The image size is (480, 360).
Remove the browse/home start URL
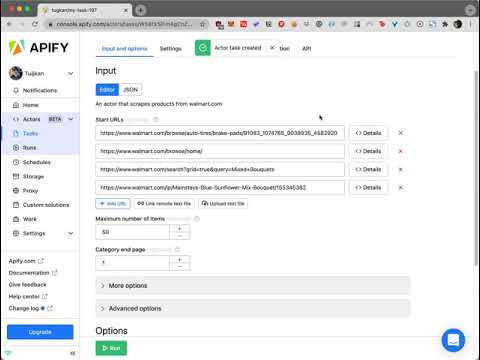401,151
